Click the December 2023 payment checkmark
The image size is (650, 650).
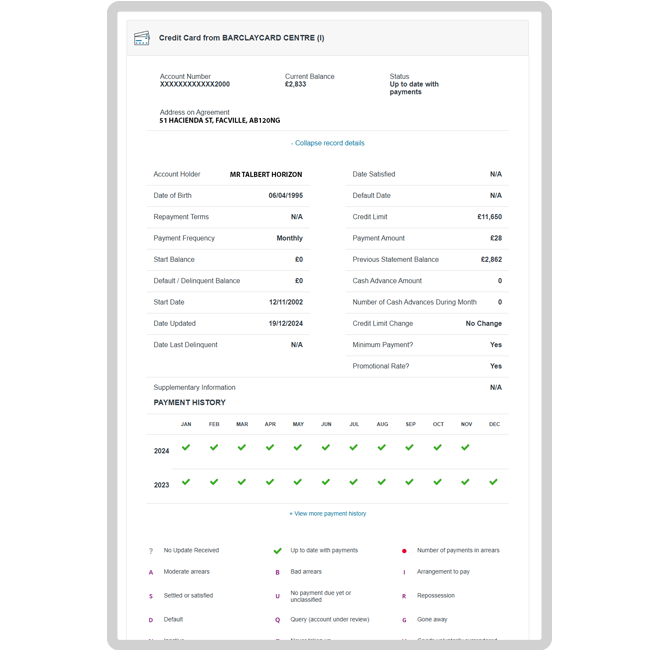pos(494,482)
